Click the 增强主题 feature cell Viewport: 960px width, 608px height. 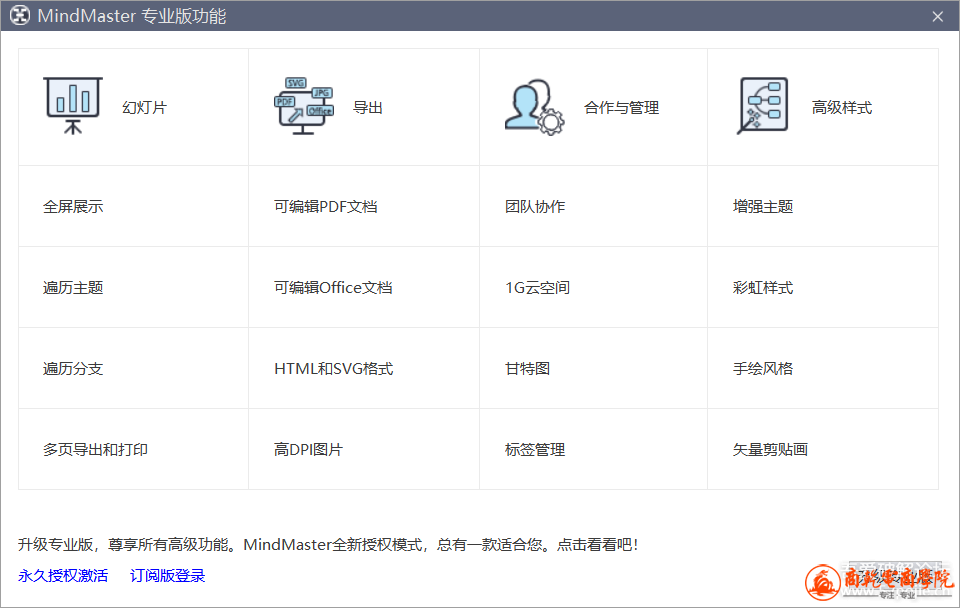[x=823, y=206]
